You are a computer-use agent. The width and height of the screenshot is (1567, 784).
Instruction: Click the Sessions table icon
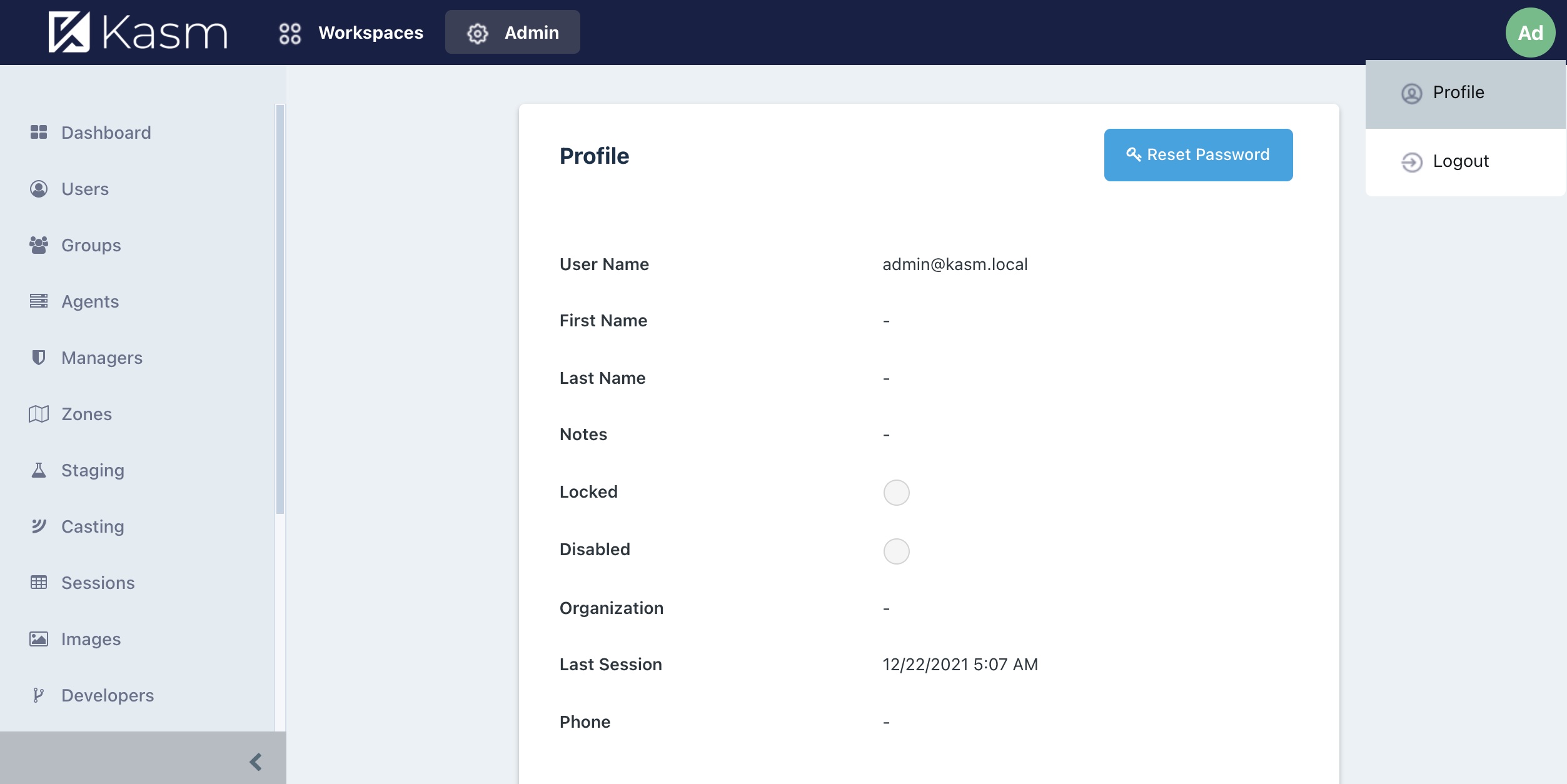pyautogui.click(x=38, y=582)
